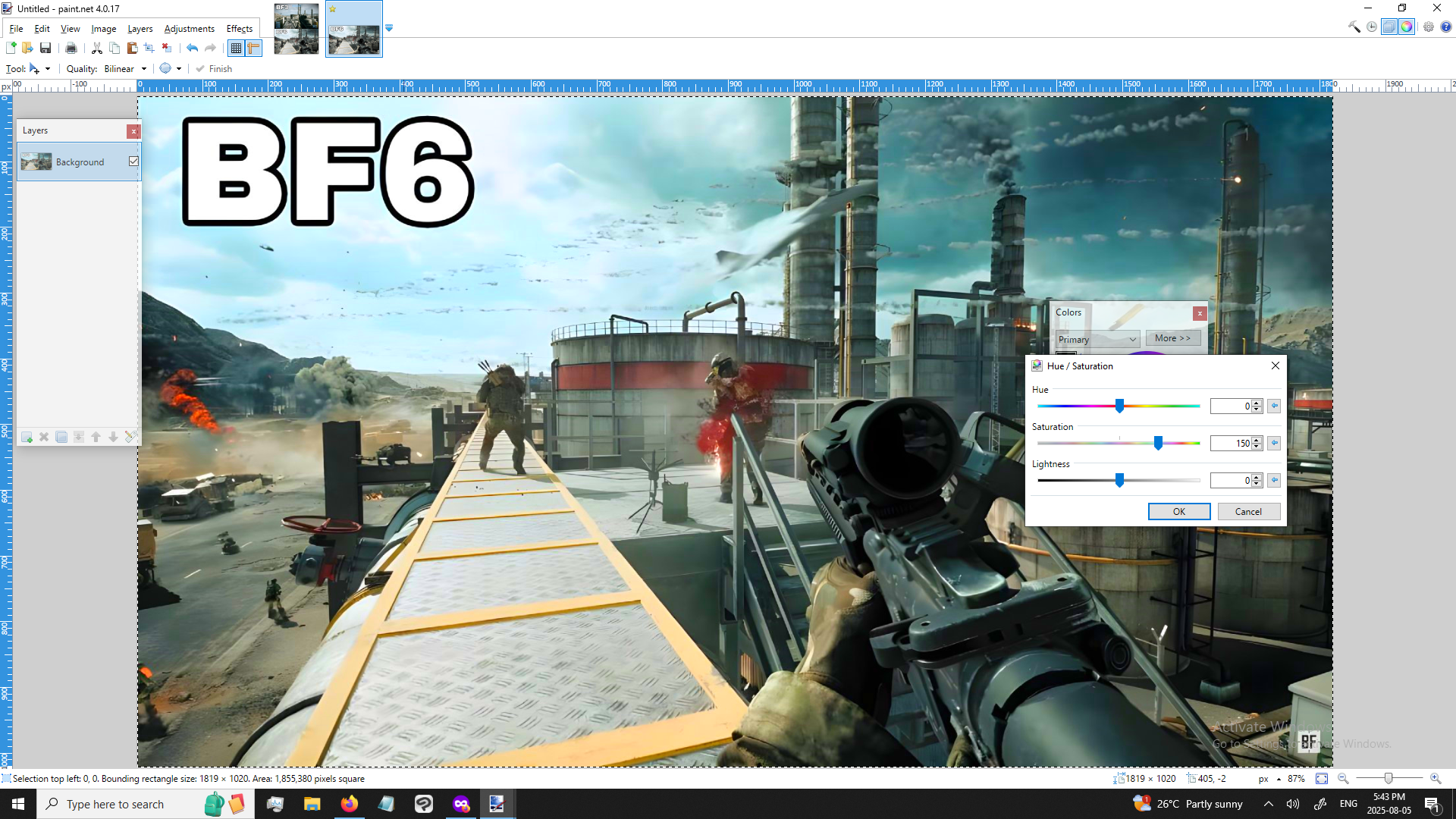Screen dimensions: 1456x819
Task: Open the Tool chooser dropdown
Action: point(40,69)
